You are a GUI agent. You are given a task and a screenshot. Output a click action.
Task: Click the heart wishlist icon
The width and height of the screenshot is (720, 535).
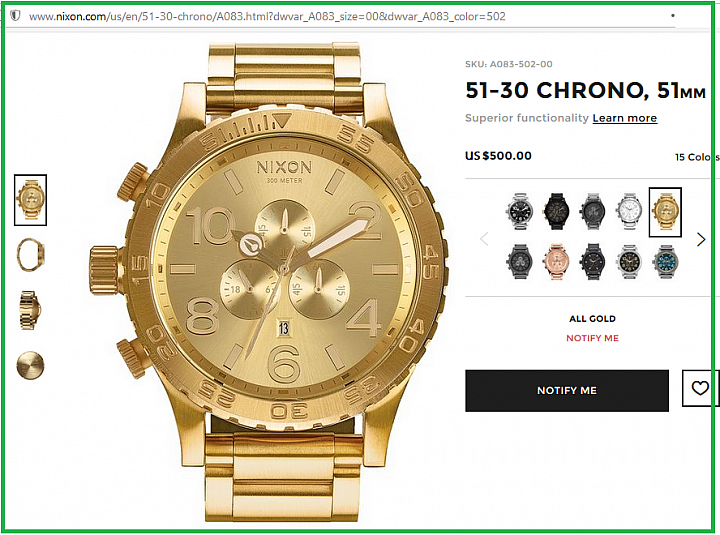(x=699, y=388)
